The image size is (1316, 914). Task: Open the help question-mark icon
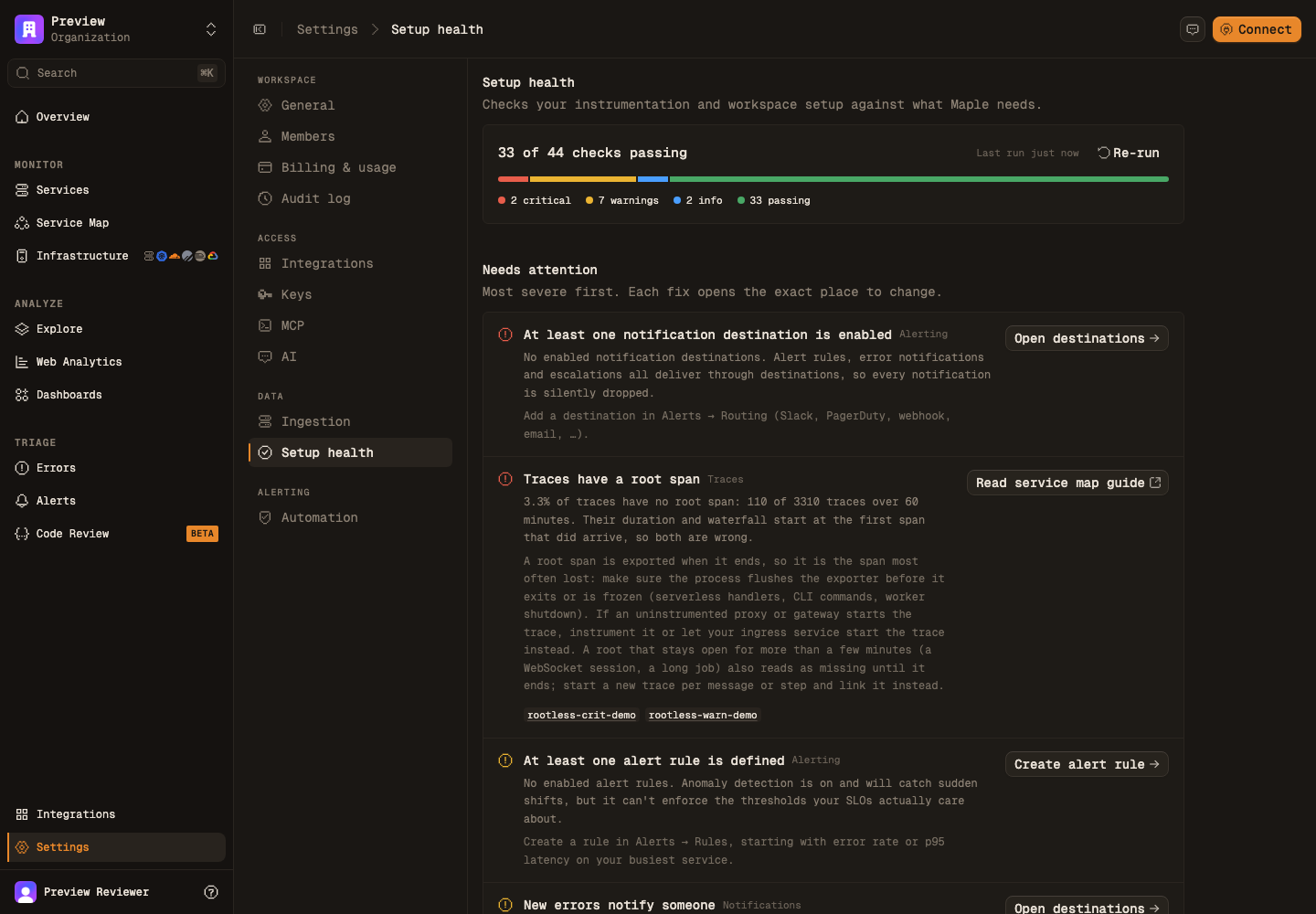(x=211, y=892)
